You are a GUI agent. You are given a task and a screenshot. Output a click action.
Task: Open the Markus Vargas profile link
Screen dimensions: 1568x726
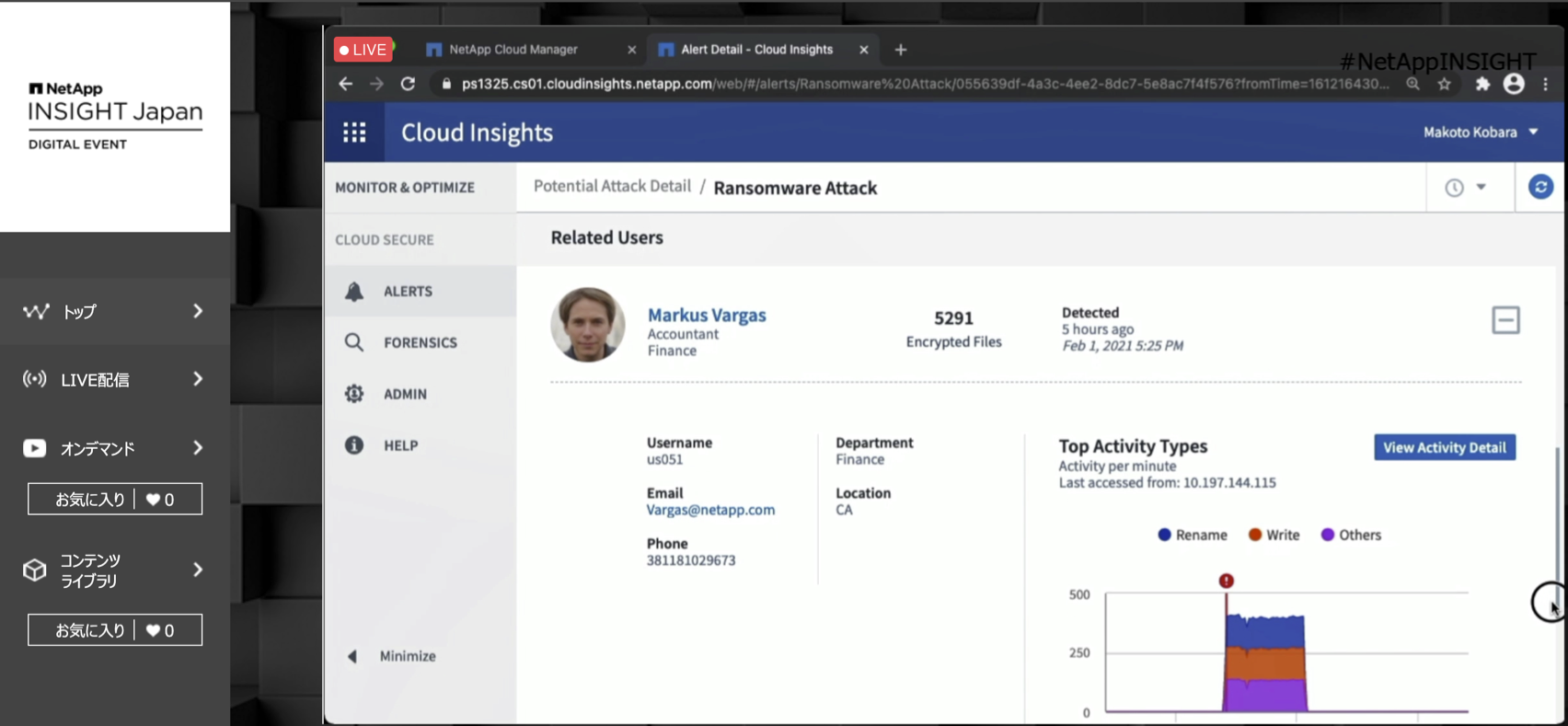click(707, 315)
